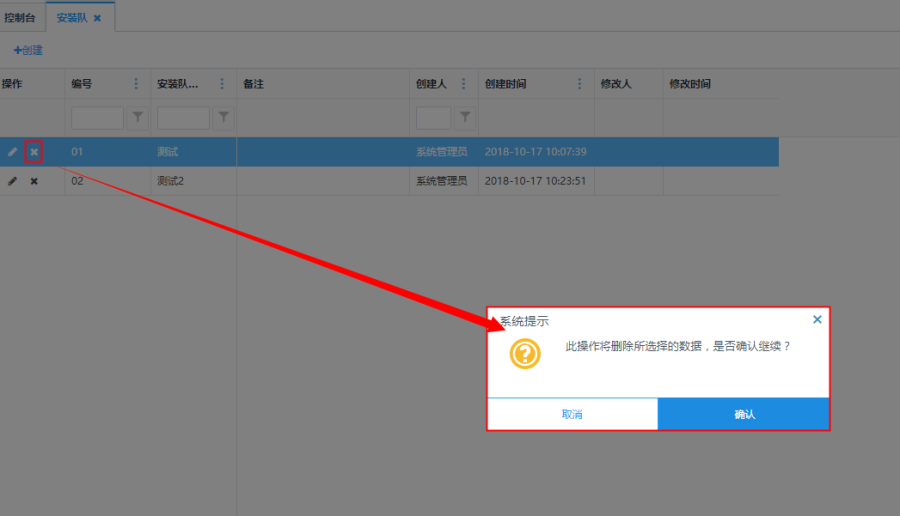
Task: Click the delete X icon for row 01
Action: [x=34, y=152]
